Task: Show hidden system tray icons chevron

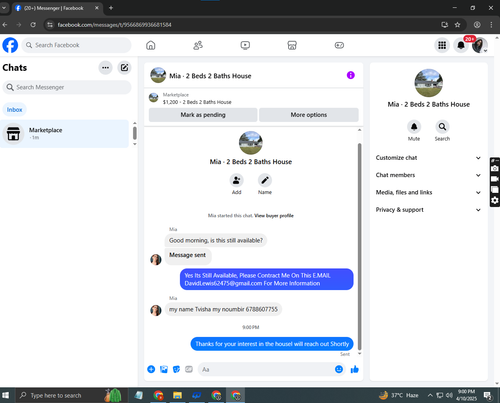Action: click(430, 395)
